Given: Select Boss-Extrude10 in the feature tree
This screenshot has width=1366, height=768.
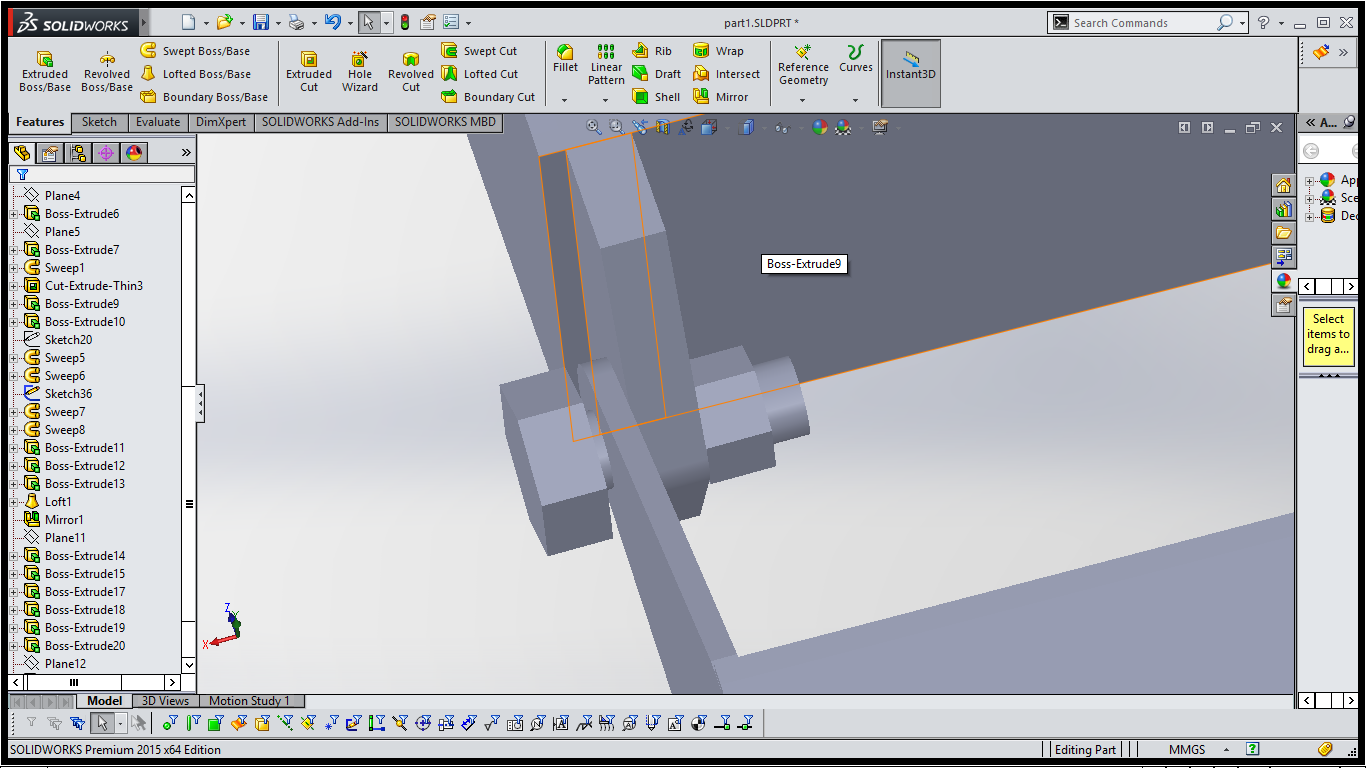Looking at the screenshot, I should [x=85, y=322].
